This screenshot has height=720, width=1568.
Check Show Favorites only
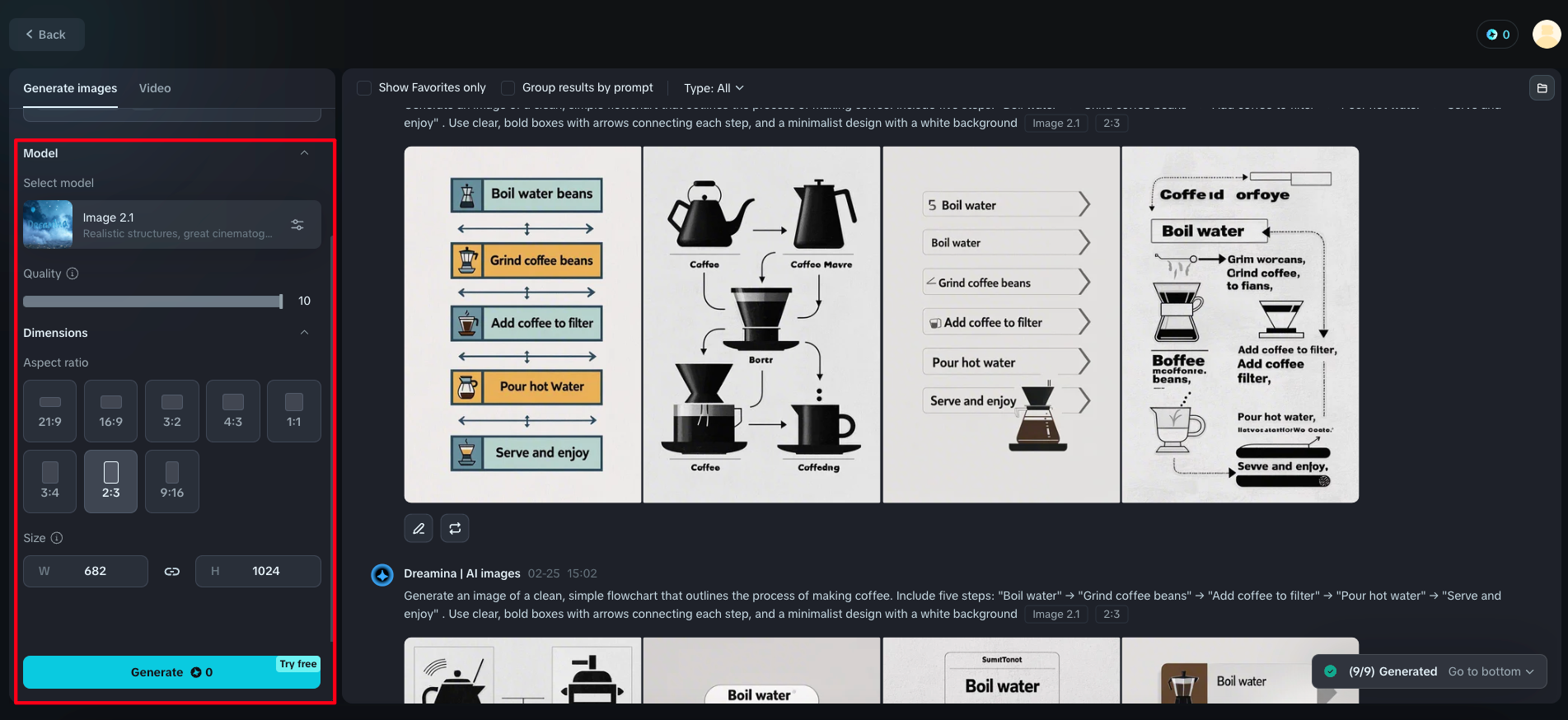tap(364, 87)
